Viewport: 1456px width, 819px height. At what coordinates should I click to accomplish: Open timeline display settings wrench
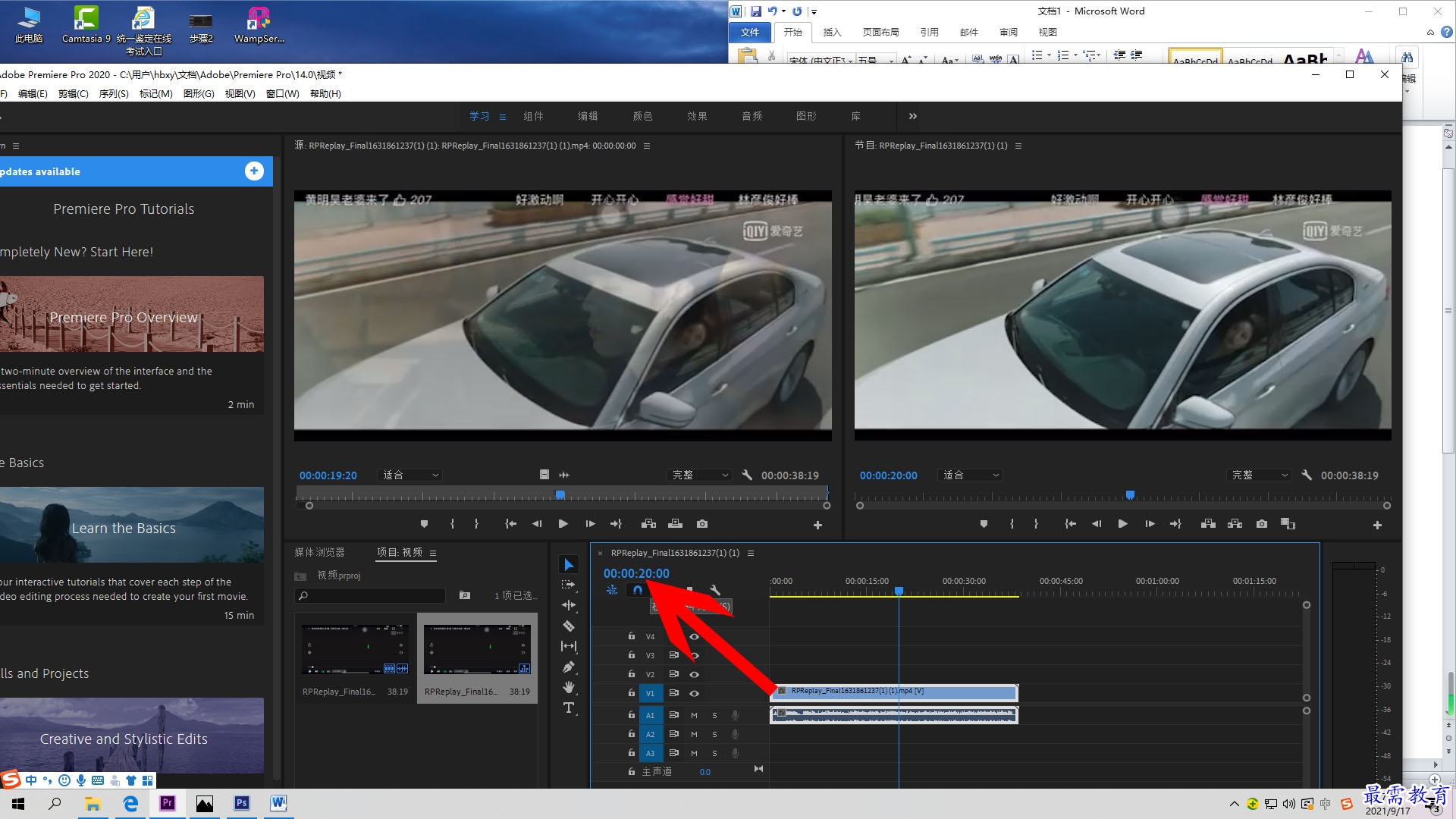point(714,589)
